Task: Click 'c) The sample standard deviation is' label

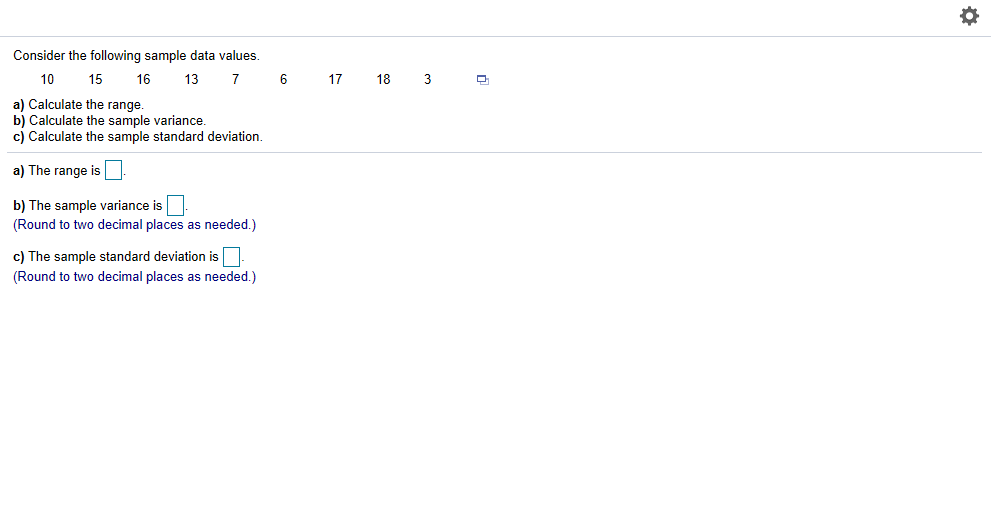Action: tap(116, 257)
